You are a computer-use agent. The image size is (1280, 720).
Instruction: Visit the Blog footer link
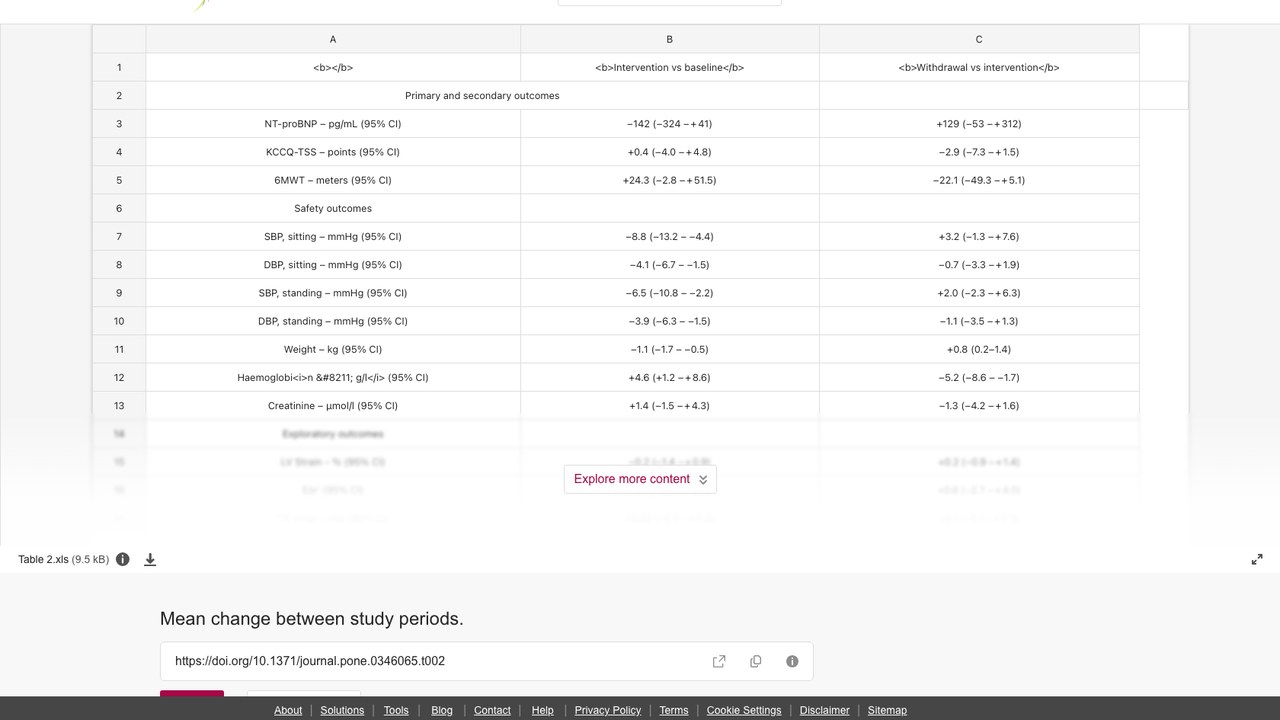click(442, 710)
